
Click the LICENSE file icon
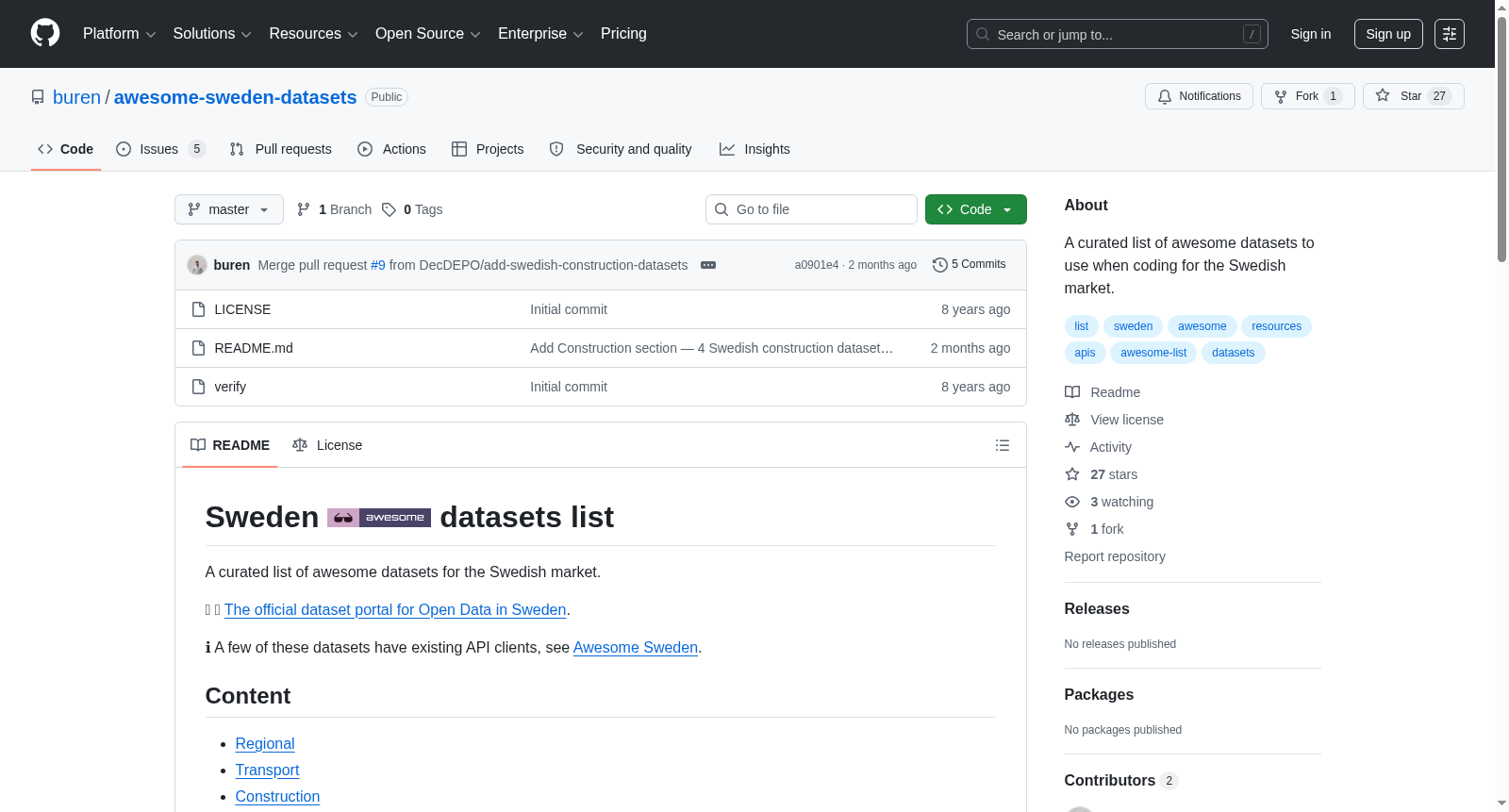coord(198,309)
